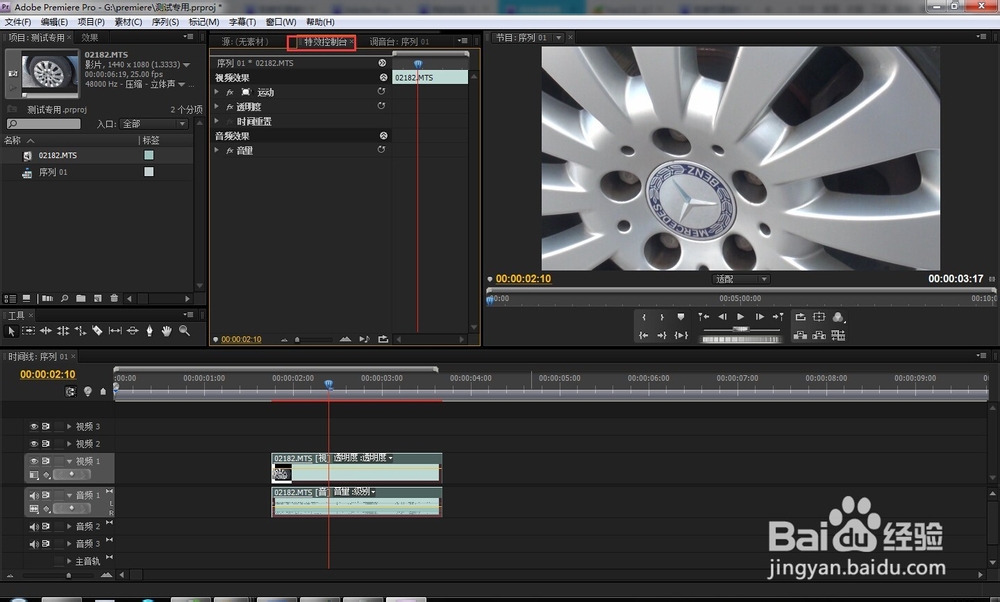Hide Video 3 track with eye toggle
This screenshot has width=1000, height=602.
coord(34,426)
